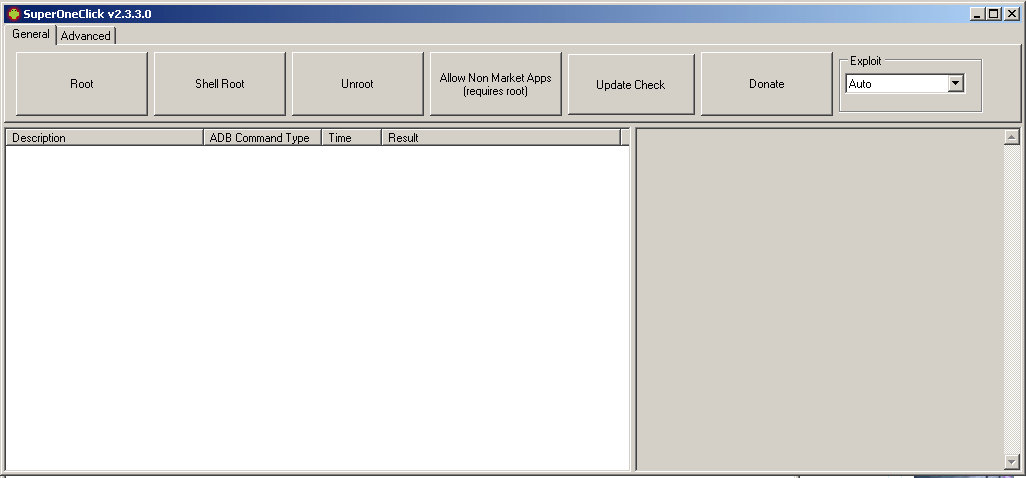Image resolution: width=1026 pixels, height=478 pixels.
Task: Select the General tab
Action: 31,34
